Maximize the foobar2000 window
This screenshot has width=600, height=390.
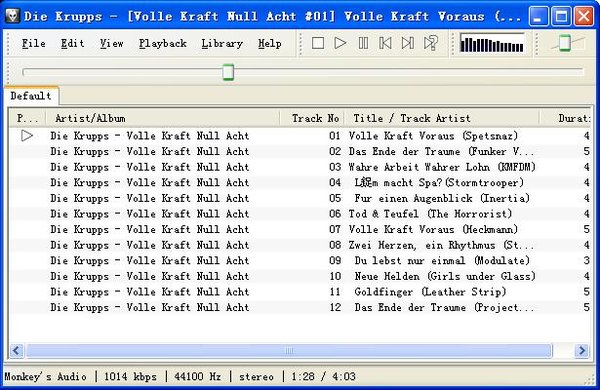click(x=561, y=16)
